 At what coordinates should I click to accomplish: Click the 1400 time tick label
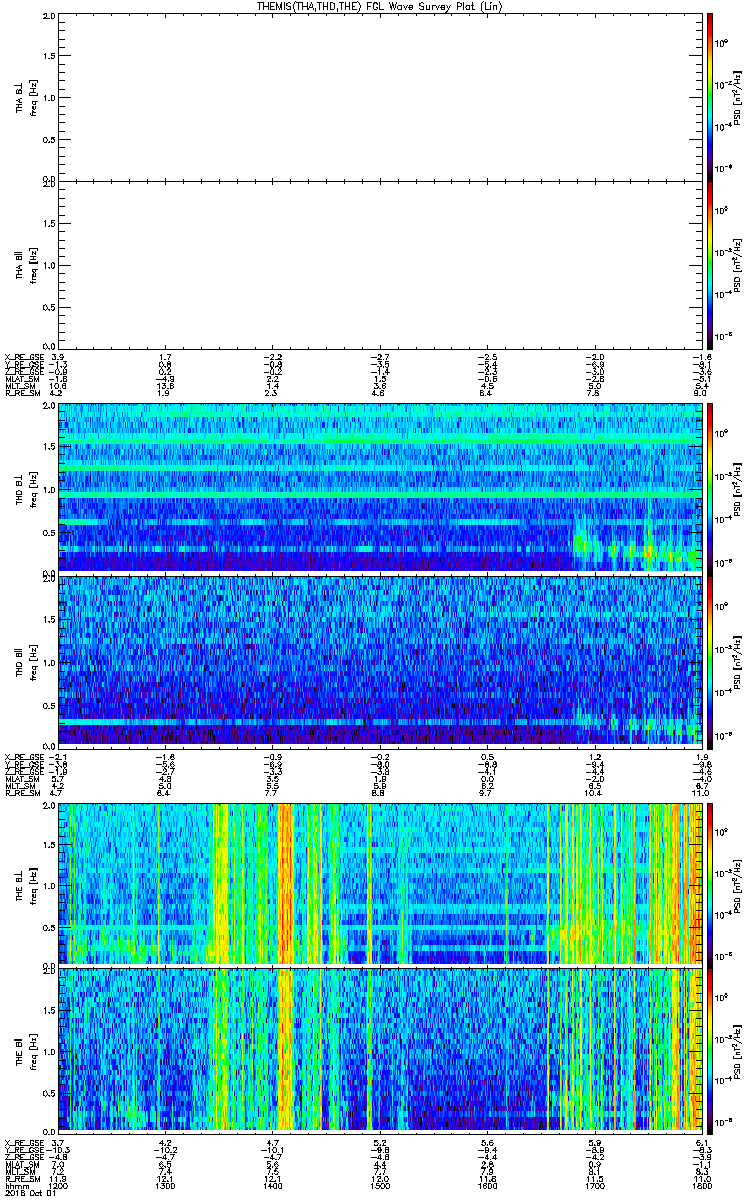pyautogui.click(x=272, y=1185)
